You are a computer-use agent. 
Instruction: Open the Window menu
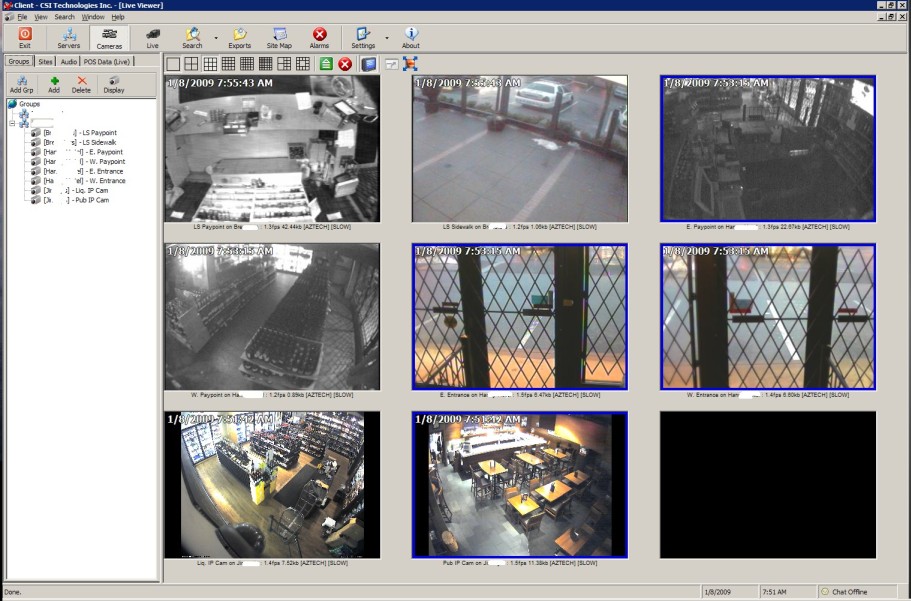pos(92,17)
